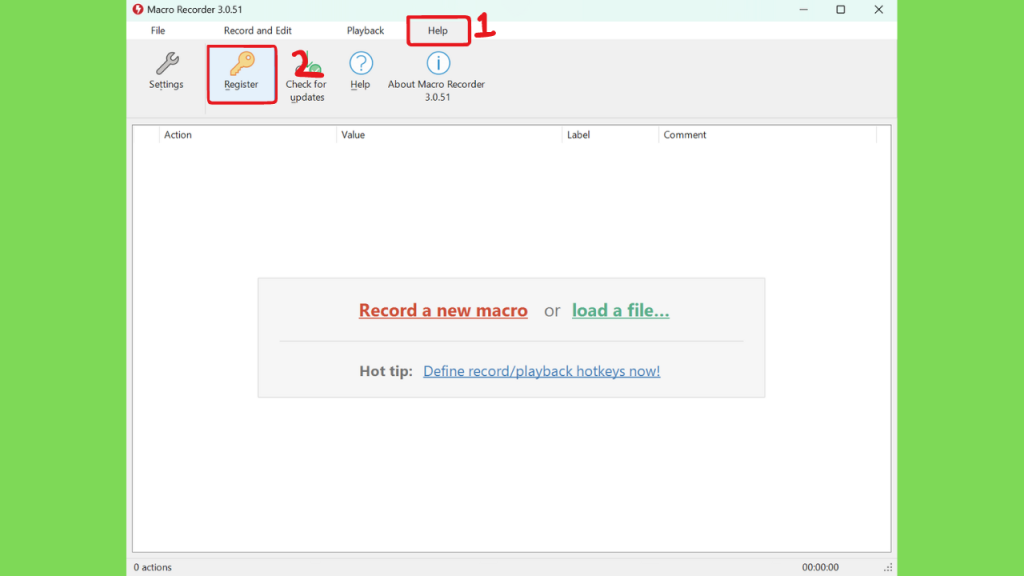The image size is (1024, 576).
Task: Check for updates via toolbar icon
Action: point(307,64)
